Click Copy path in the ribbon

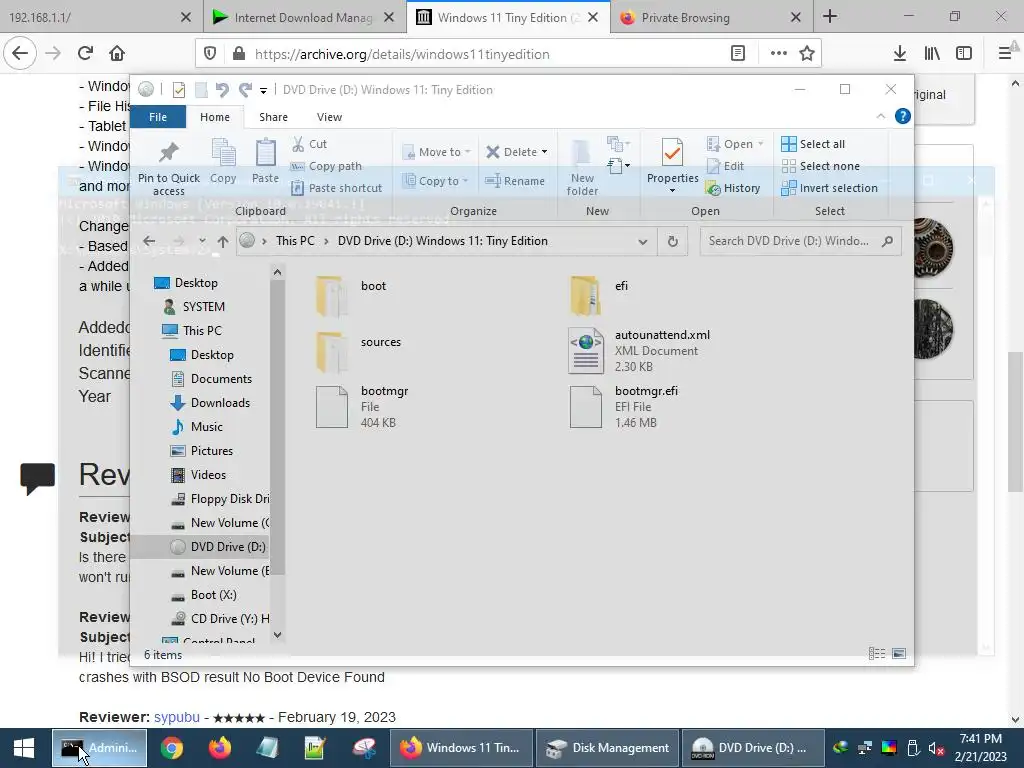pyautogui.click(x=326, y=166)
